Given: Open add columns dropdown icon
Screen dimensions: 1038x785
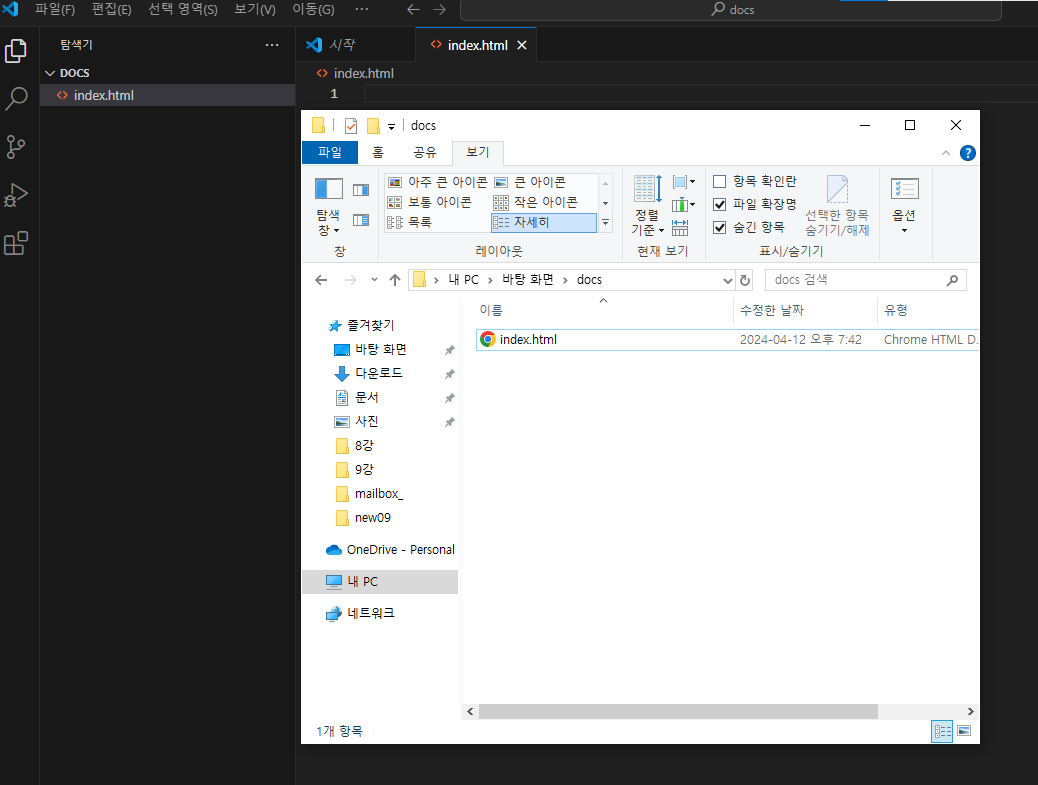Looking at the screenshot, I should (x=684, y=205).
